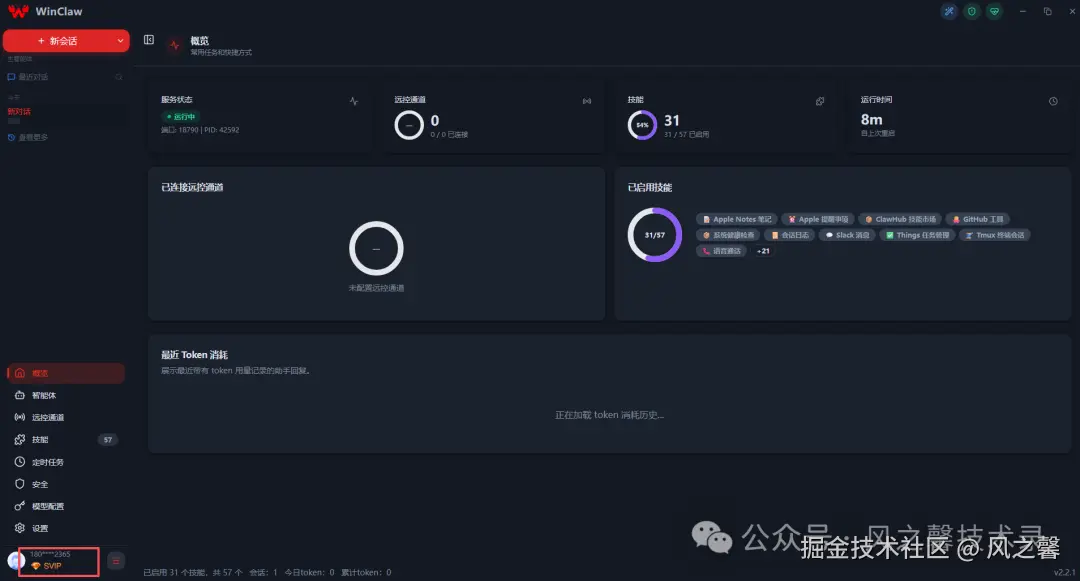Open the 会话日志 skill chip
1080x581 pixels.
pos(789,235)
